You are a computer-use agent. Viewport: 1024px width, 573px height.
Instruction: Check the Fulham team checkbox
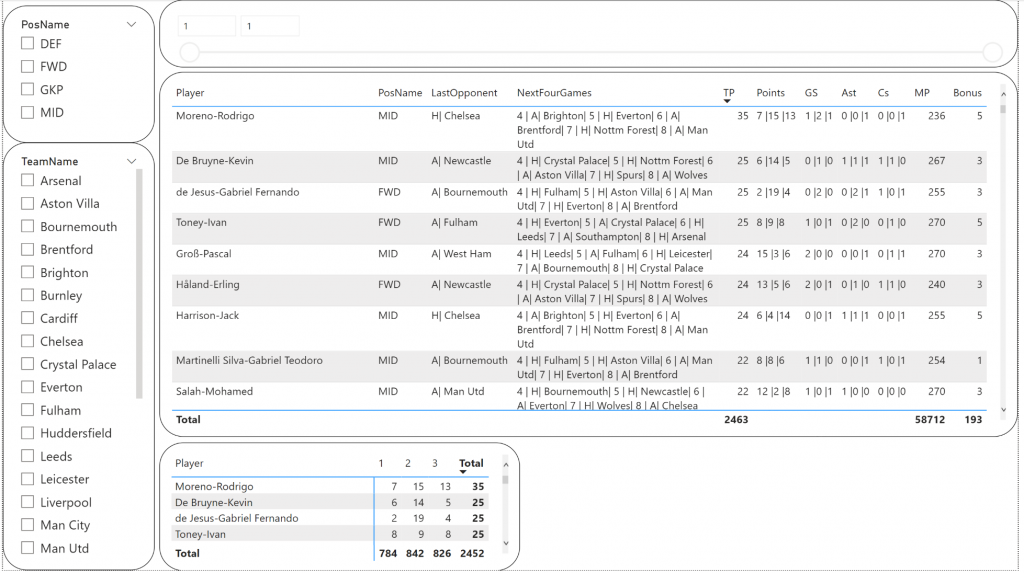tap(27, 410)
